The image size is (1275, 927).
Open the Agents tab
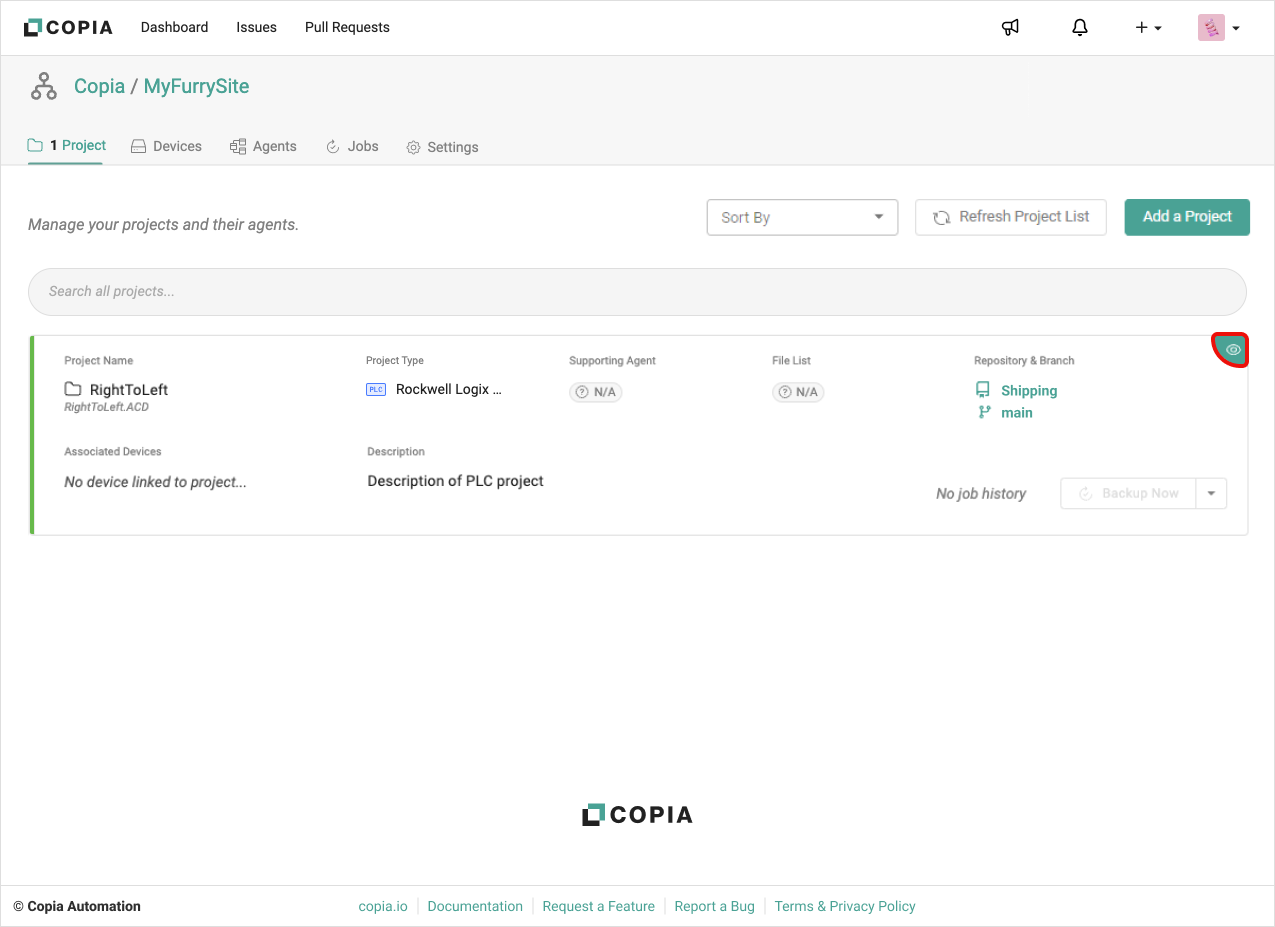tap(263, 146)
